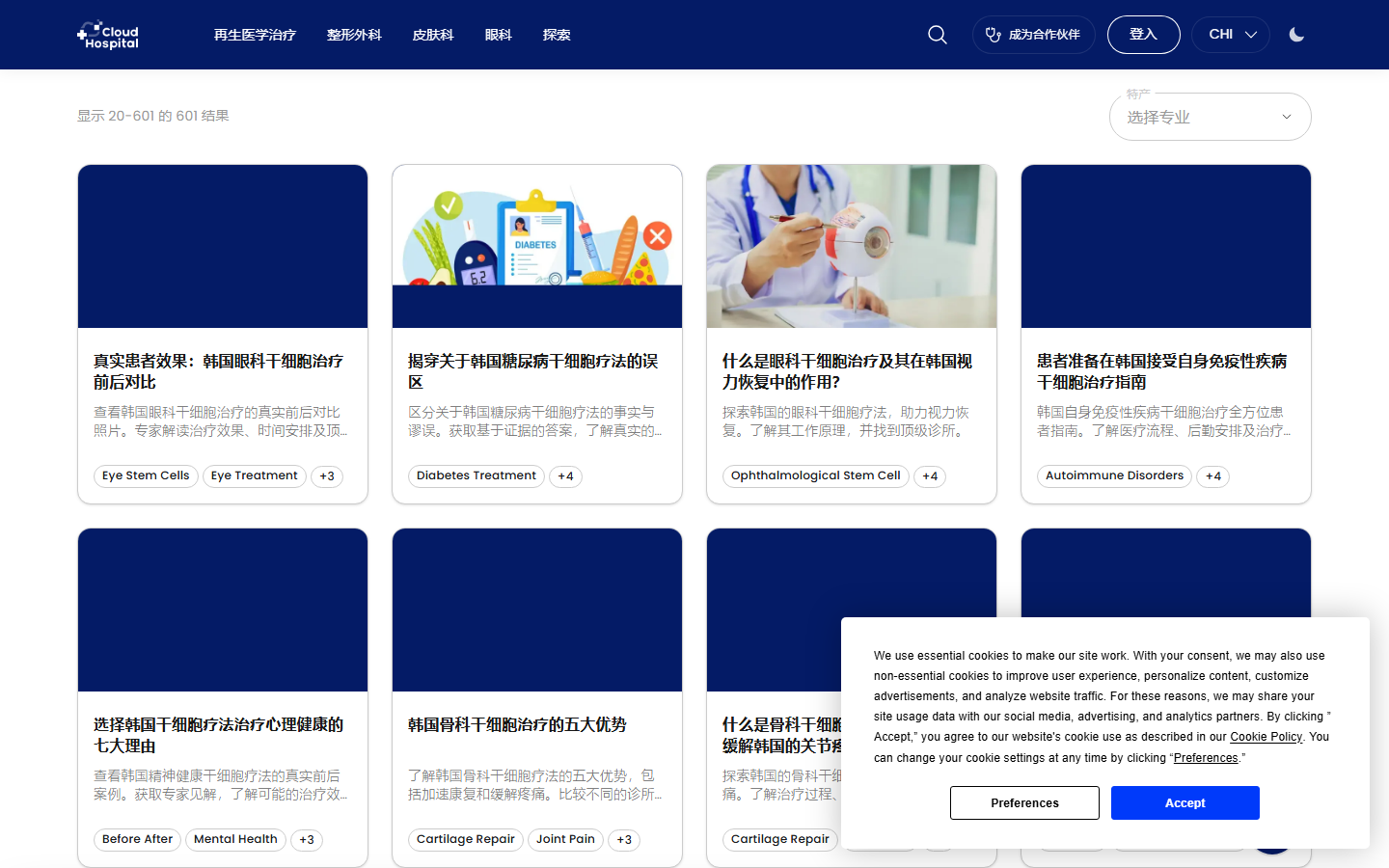
Task: Open the 整形外科 menu
Action: 354,35
